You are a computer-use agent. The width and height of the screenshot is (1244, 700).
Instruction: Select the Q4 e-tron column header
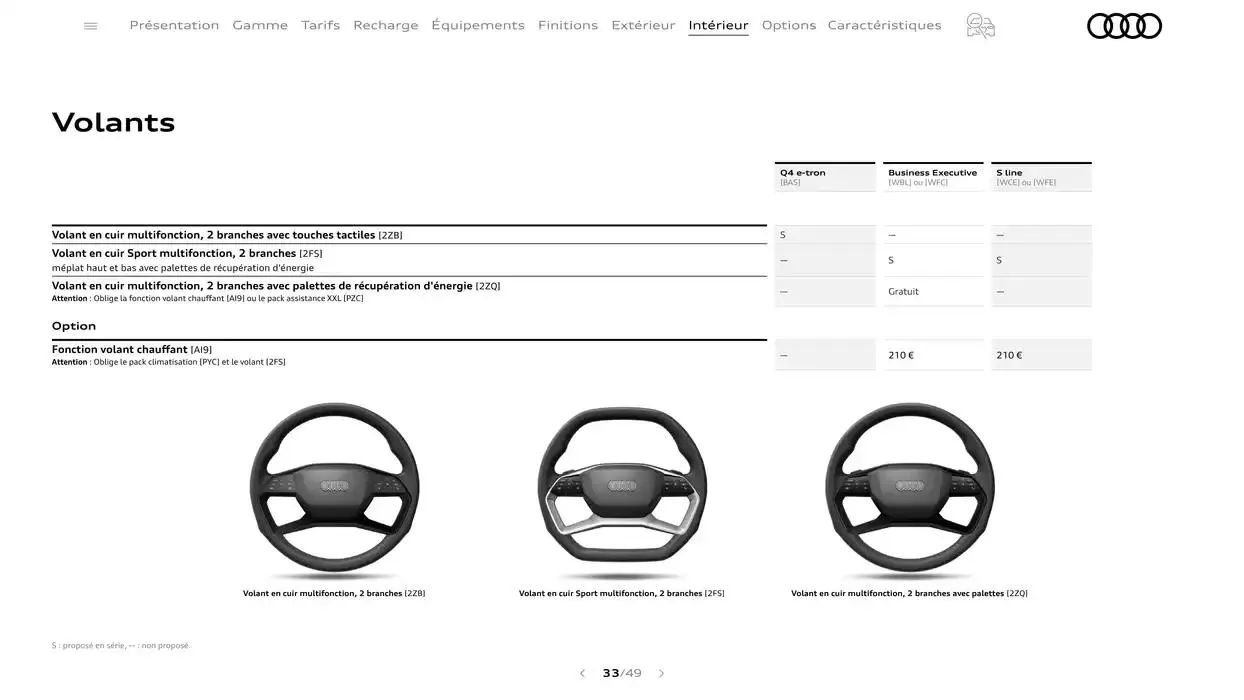coord(824,176)
